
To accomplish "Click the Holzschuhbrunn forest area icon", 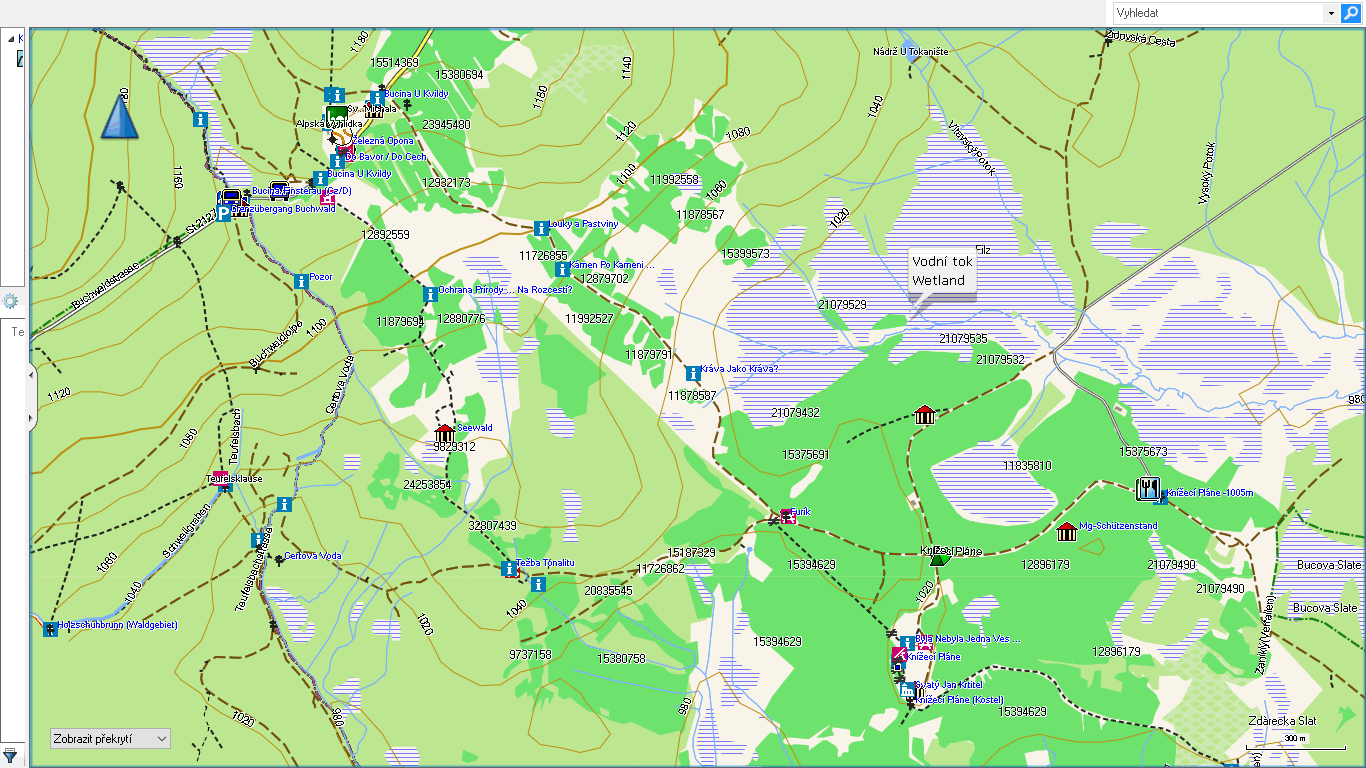I will click(x=49, y=628).
